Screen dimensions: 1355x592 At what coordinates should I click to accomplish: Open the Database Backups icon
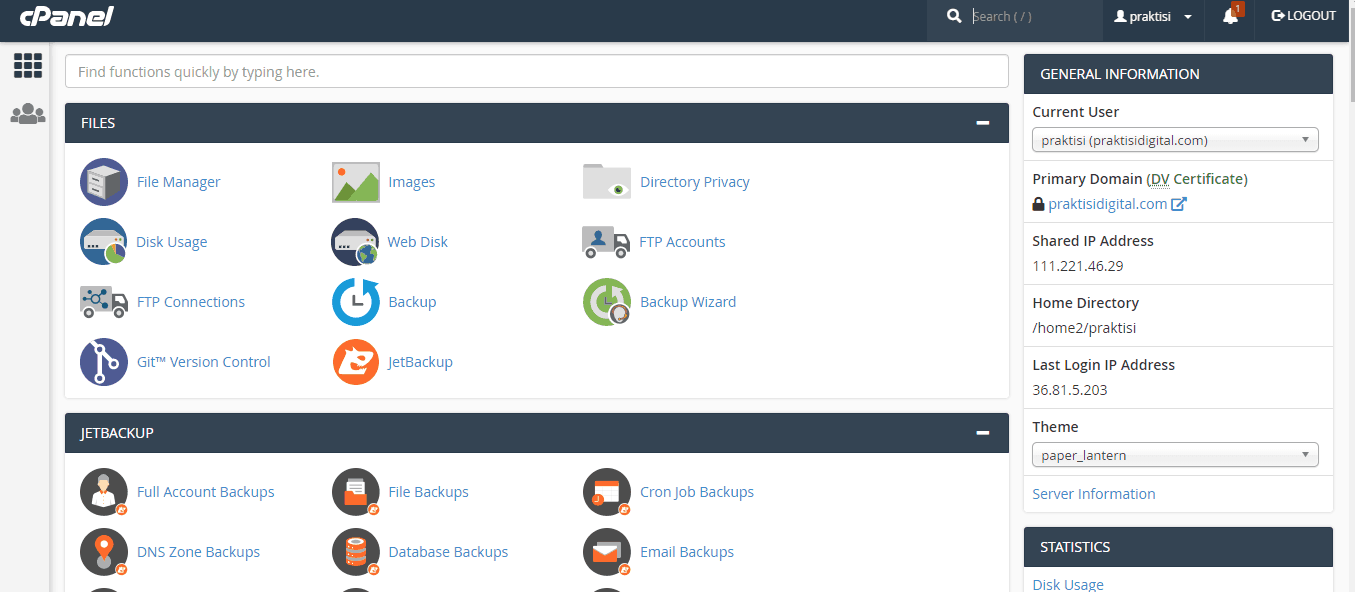pyautogui.click(x=356, y=552)
